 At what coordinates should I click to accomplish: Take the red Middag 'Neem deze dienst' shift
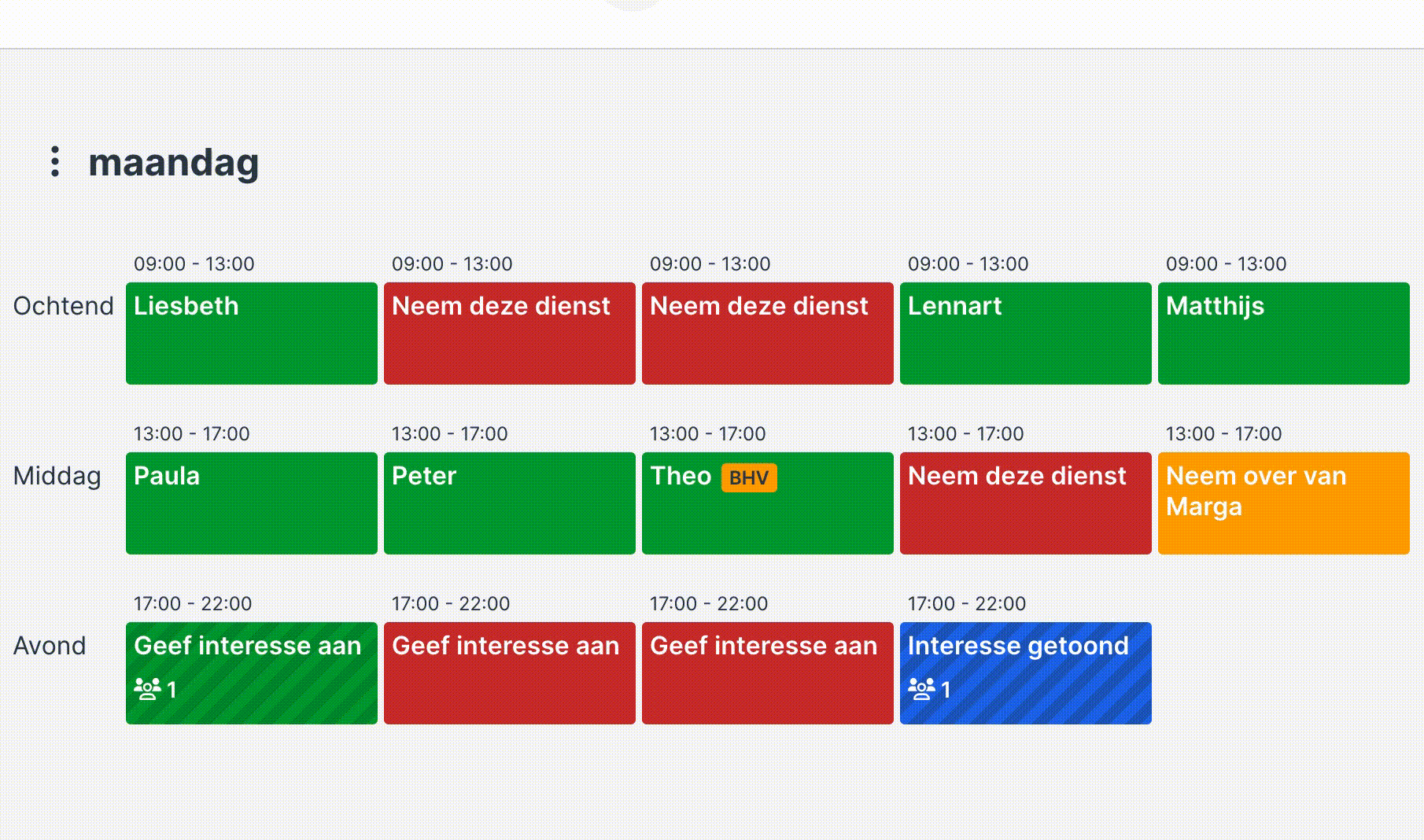pyautogui.click(x=1025, y=503)
